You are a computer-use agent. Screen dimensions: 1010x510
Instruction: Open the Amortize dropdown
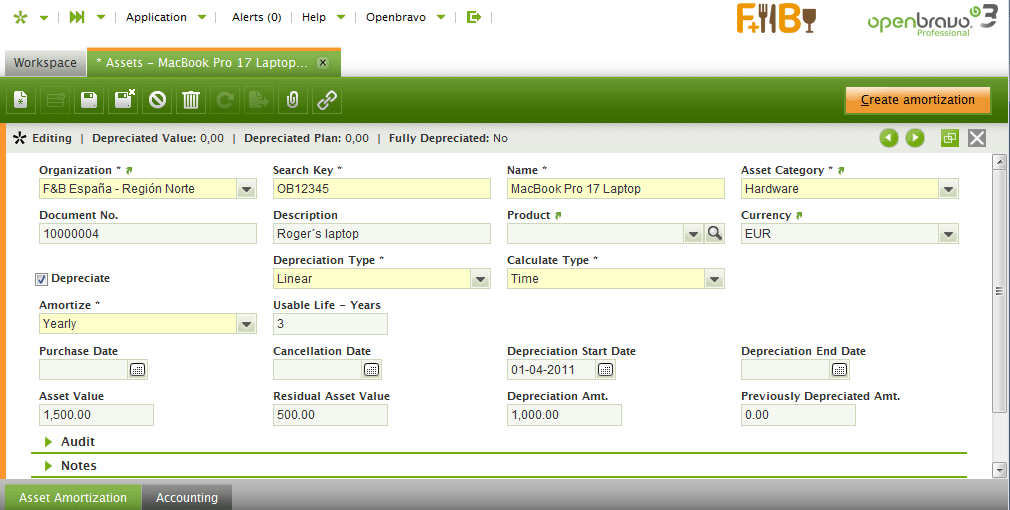pos(246,324)
